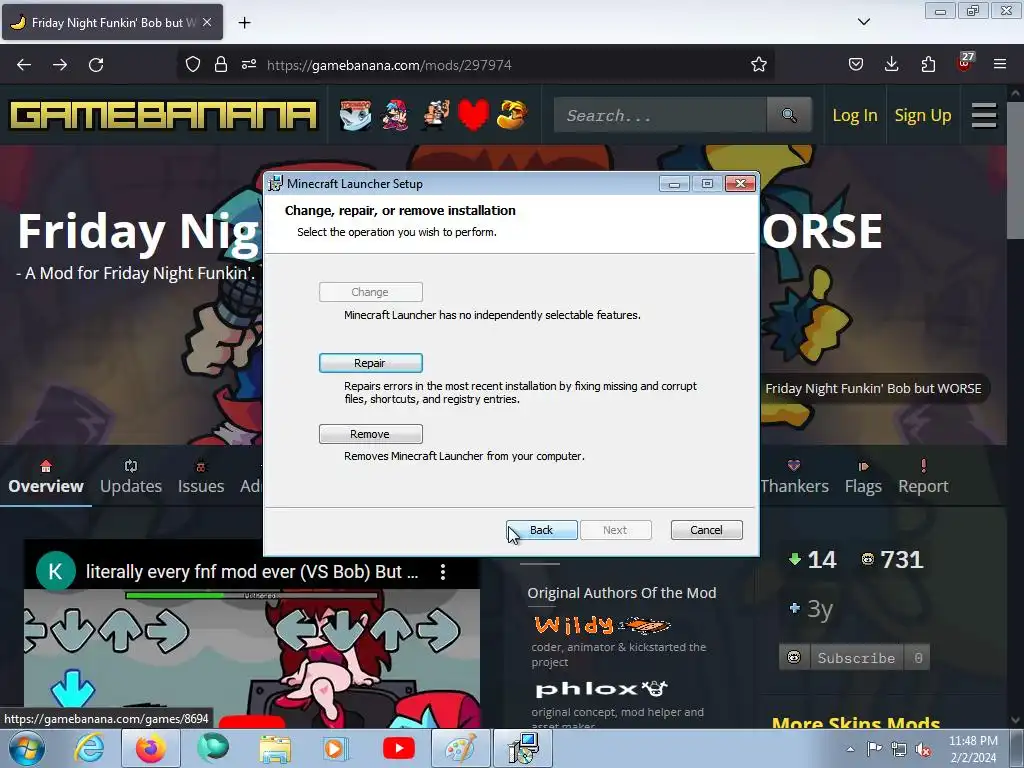Click the Repair button in Minecraft Launcher Setup

370,363
